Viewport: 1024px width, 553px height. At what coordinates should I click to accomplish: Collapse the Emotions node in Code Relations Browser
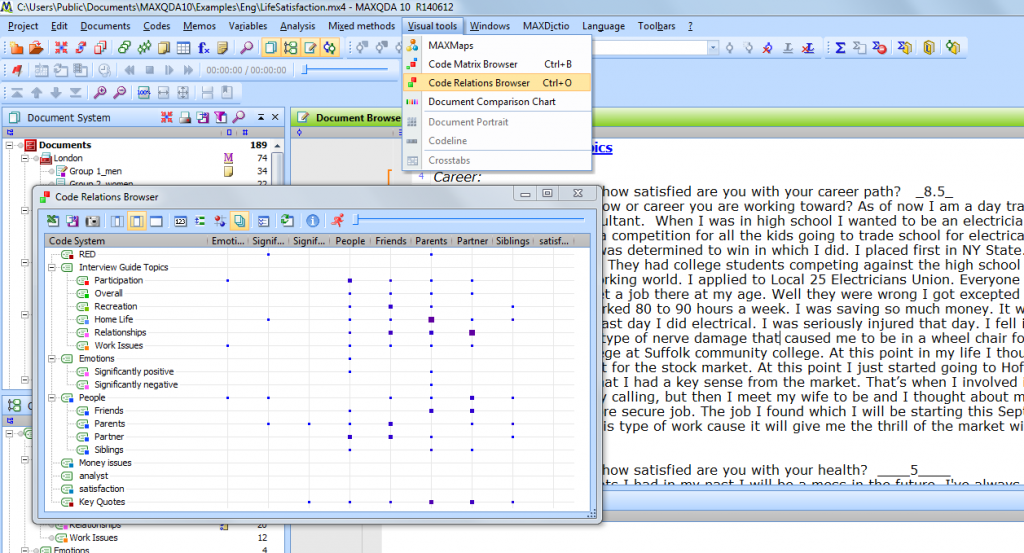click(52, 359)
